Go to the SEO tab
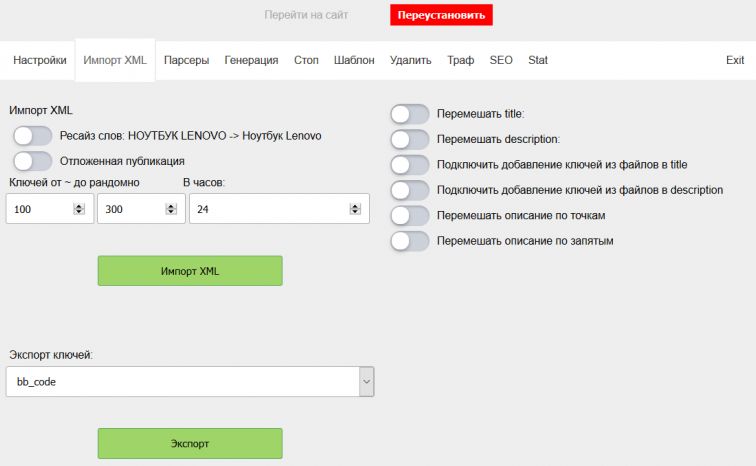Viewport: 756px width, 466px height. 501,60
